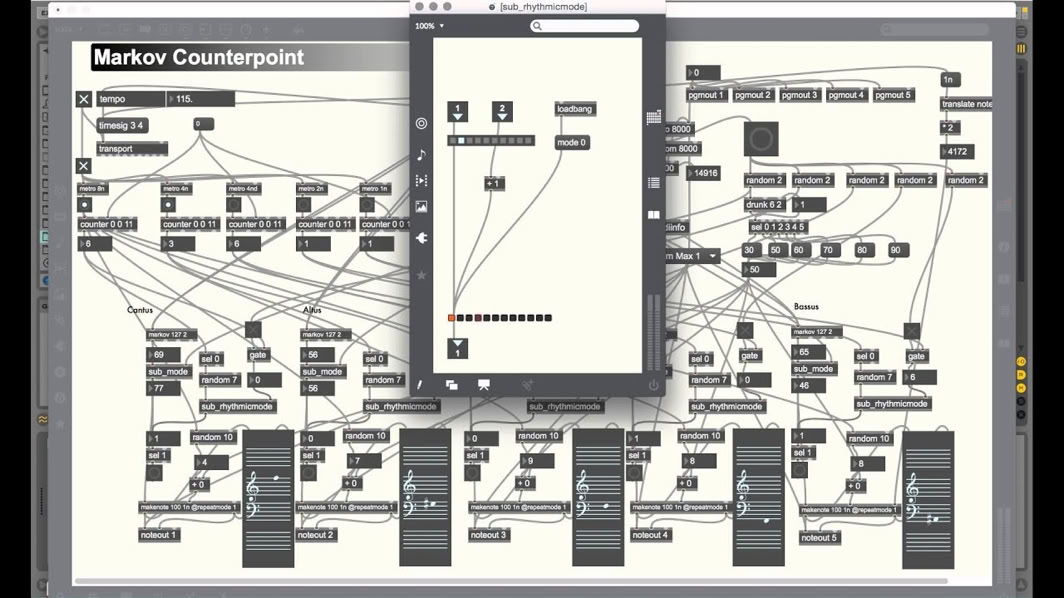Open the plug-in browser icon in sidebar
The height and width of the screenshot is (598, 1064).
point(421,238)
